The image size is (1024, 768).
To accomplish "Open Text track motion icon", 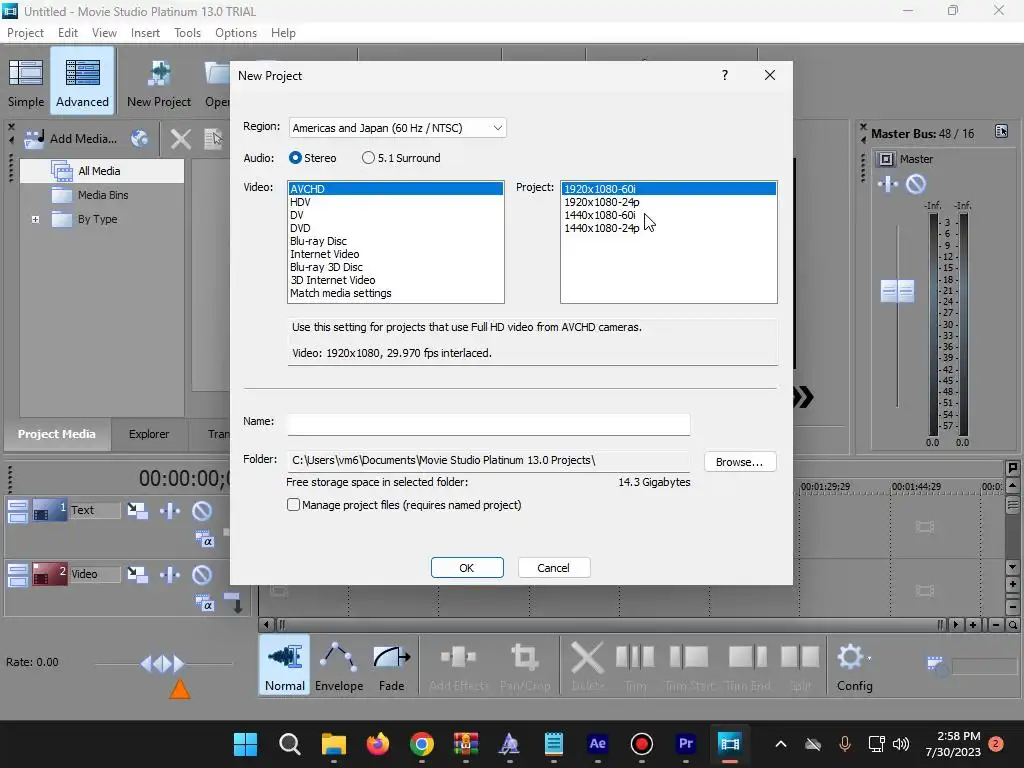I will click(137, 510).
